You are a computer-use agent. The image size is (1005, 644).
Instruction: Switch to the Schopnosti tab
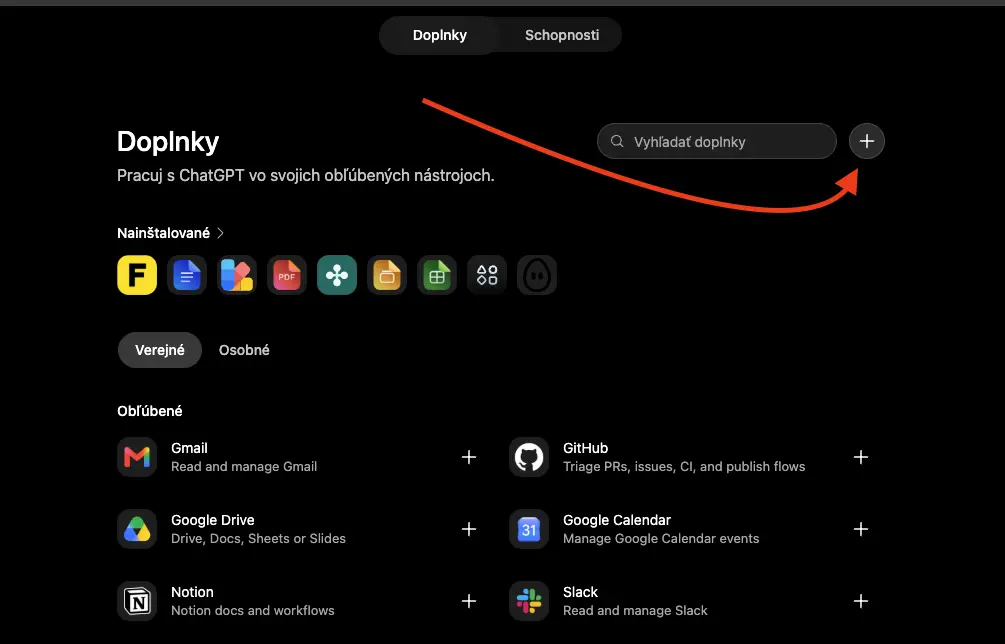(x=562, y=35)
